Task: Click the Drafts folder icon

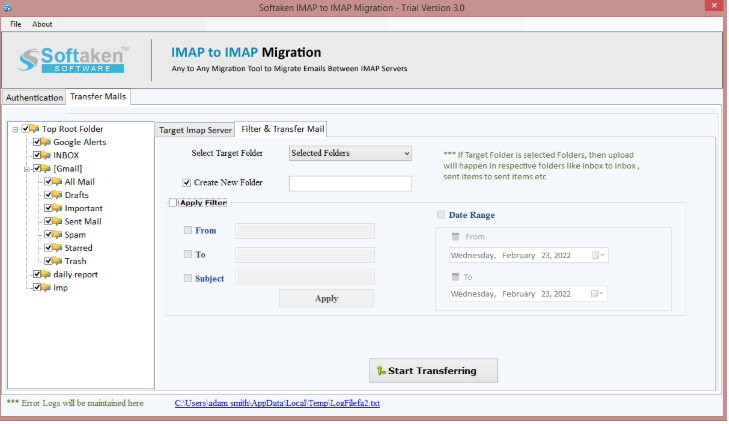Action: [57, 195]
